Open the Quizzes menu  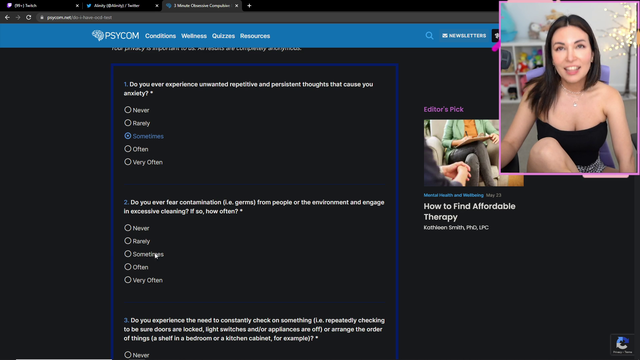pos(223,36)
